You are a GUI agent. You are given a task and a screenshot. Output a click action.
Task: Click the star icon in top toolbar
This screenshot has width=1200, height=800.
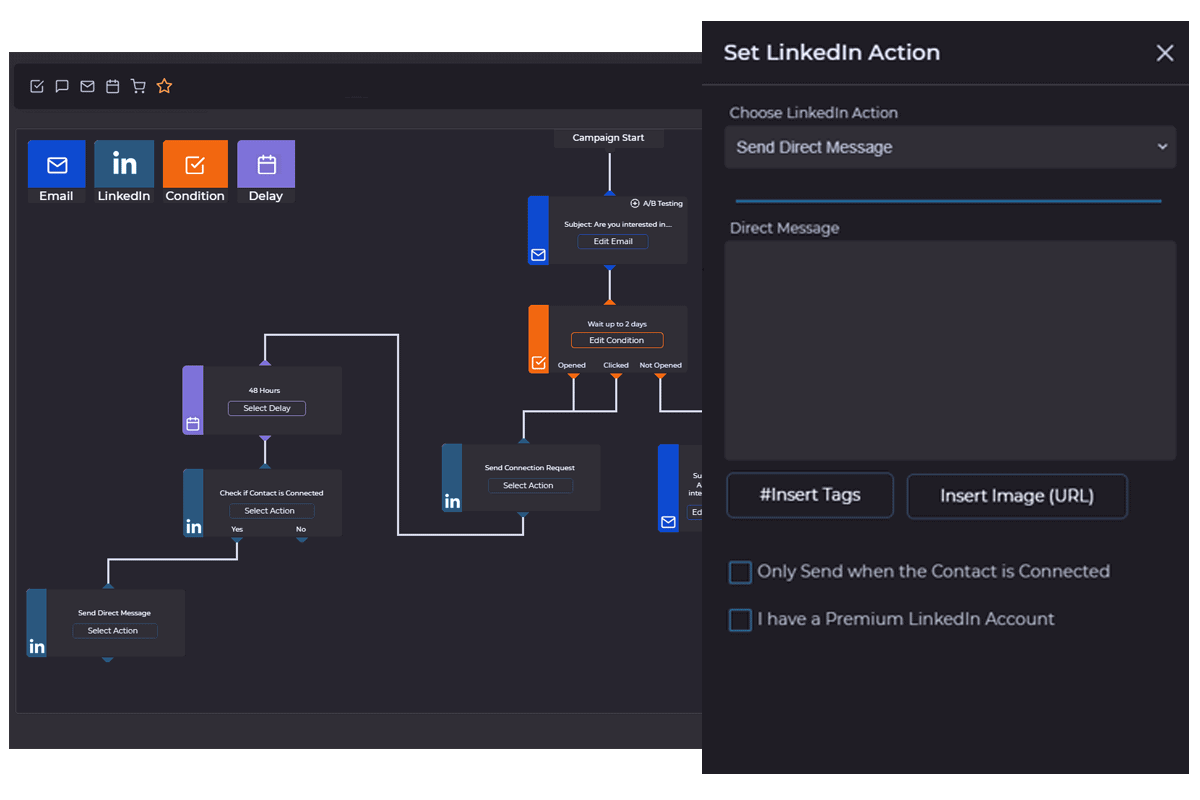[165, 87]
